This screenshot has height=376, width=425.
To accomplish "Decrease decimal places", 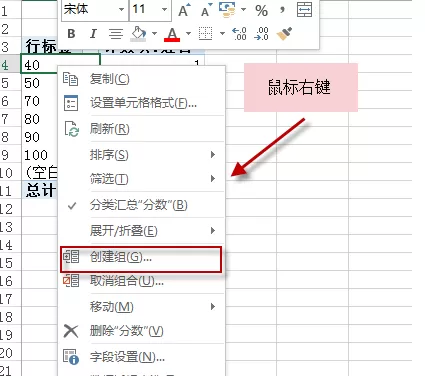I will [x=261, y=34].
